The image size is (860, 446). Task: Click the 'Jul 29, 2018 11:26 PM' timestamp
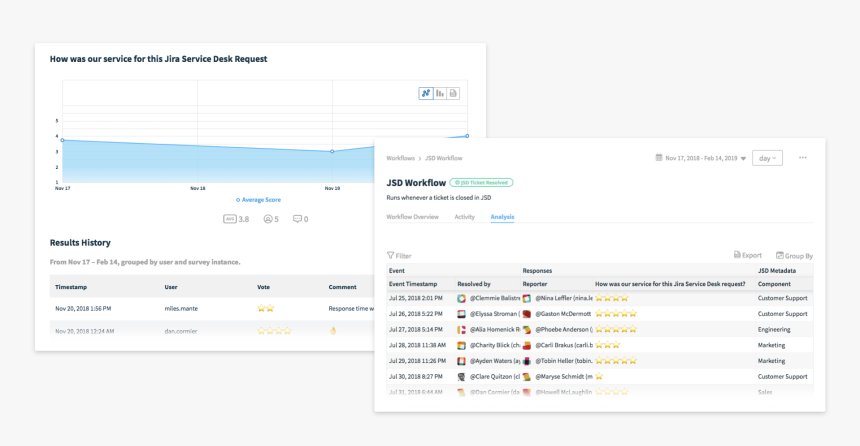417,361
